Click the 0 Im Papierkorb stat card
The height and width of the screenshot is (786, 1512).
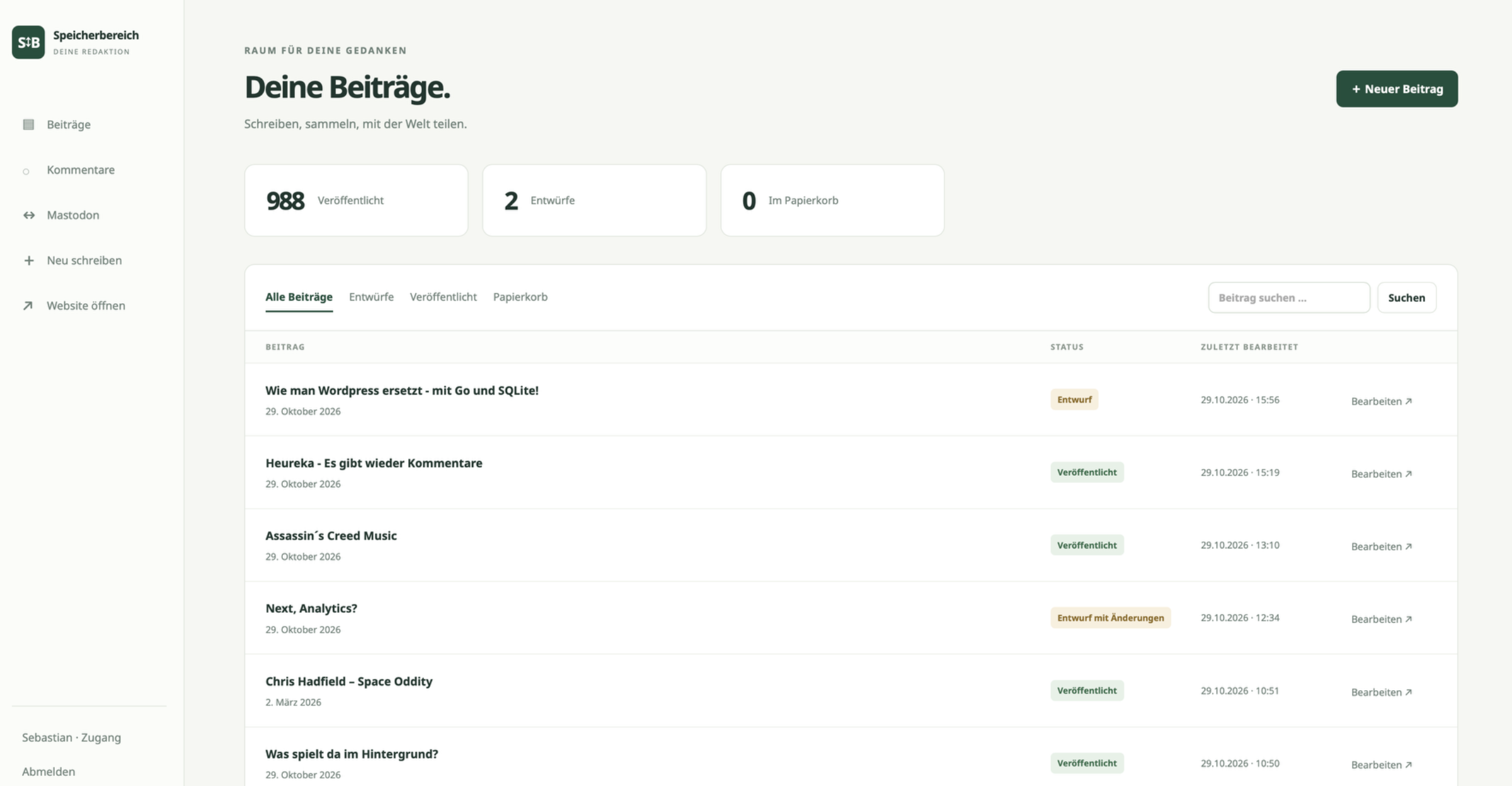[x=832, y=200]
